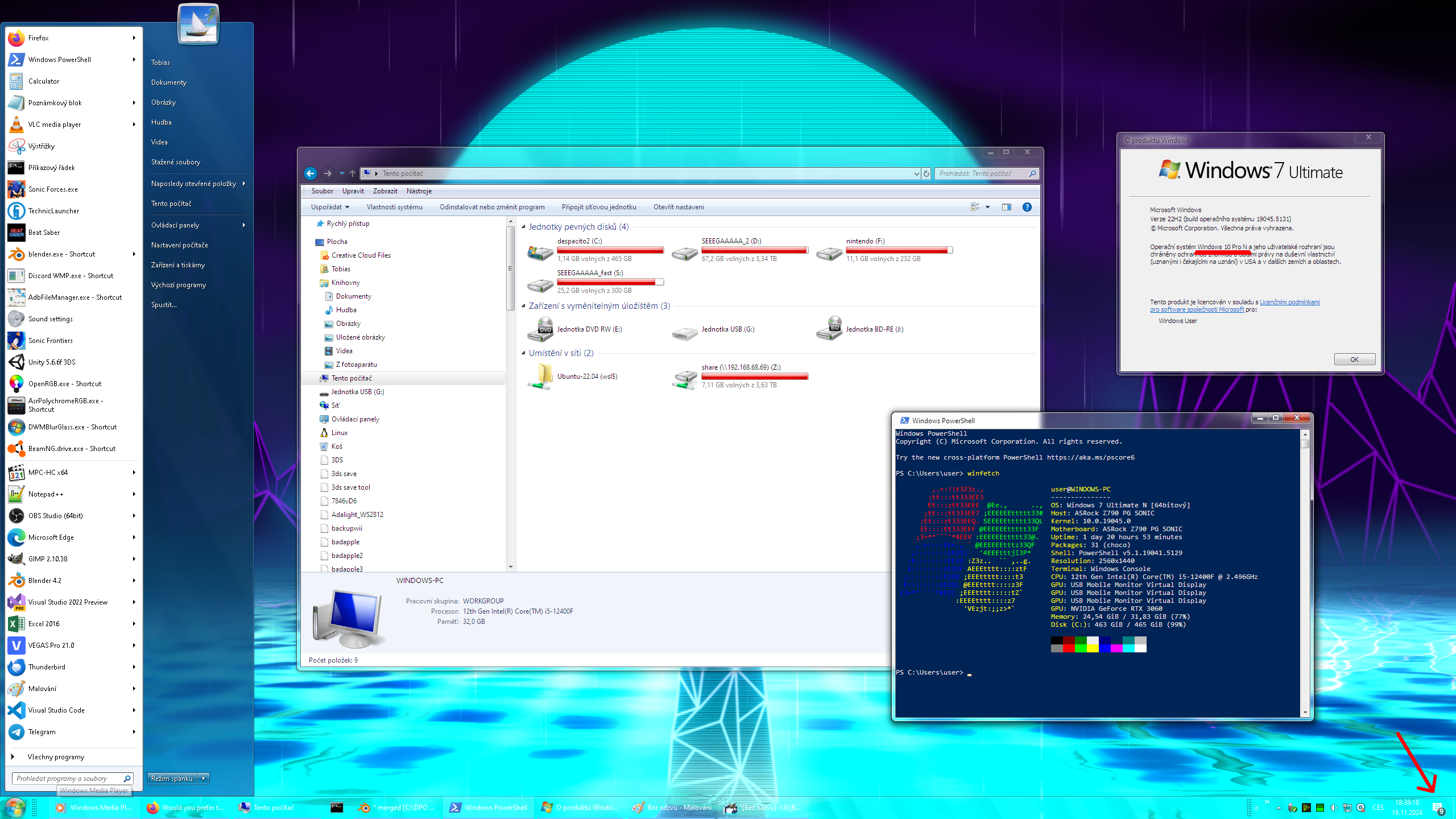Open shutdown options arrow beside Režim spánku
The image size is (1456, 819).
[204, 778]
